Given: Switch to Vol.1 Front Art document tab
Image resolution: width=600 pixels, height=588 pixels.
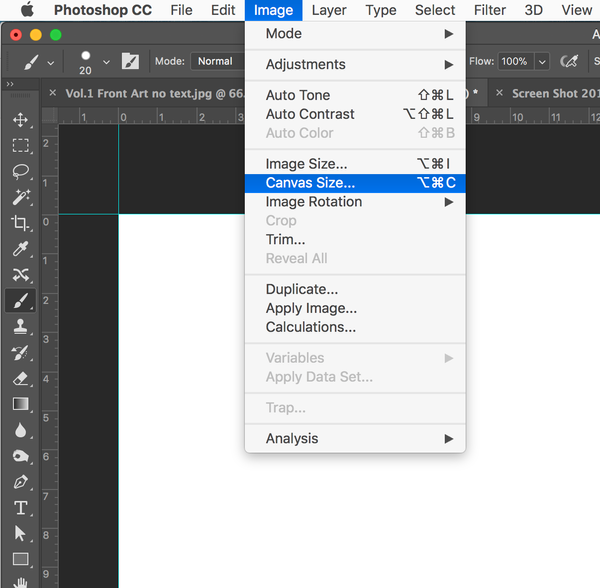Looking at the screenshot, I should pos(155,93).
